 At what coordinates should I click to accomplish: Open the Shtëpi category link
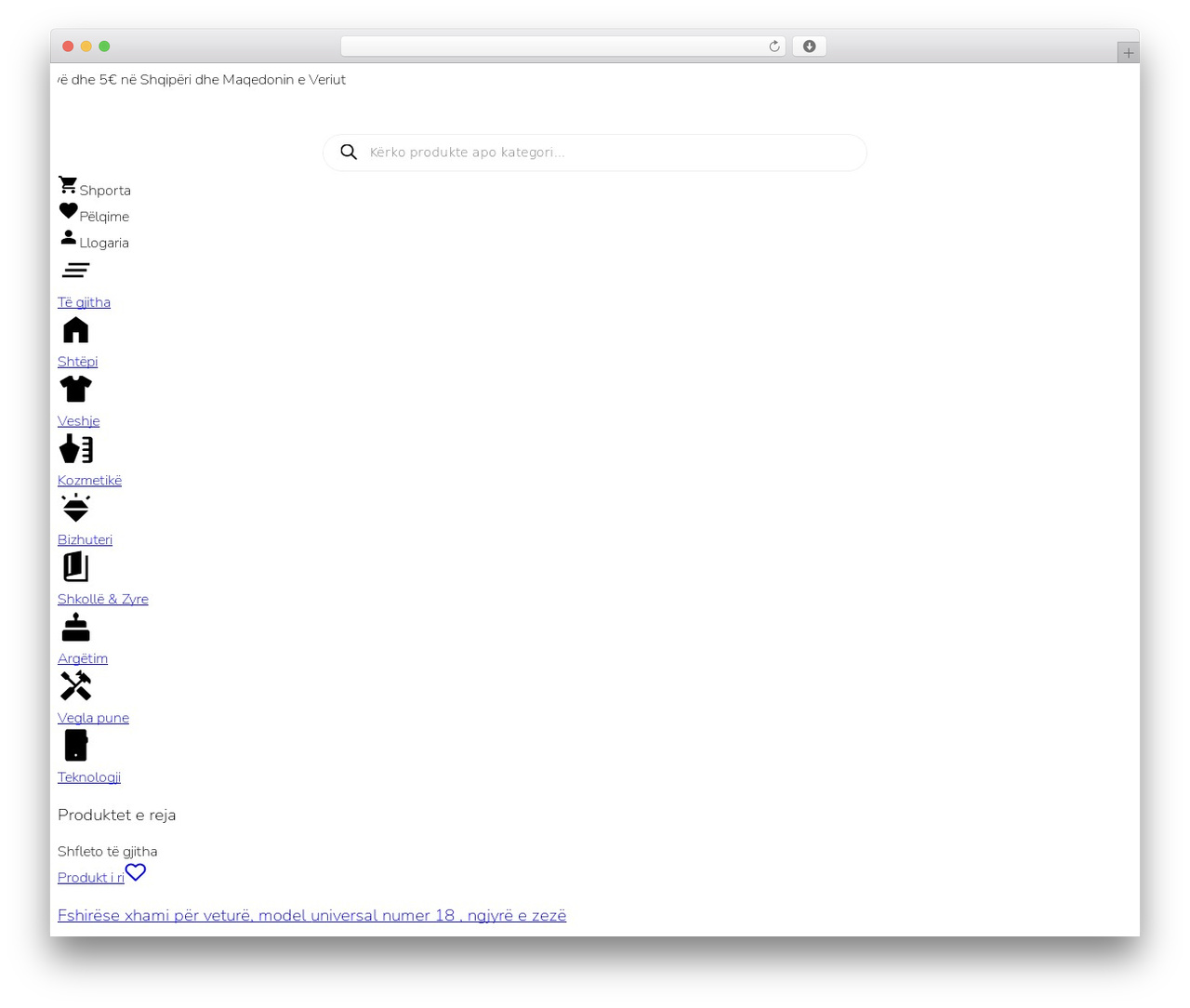[x=77, y=362]
